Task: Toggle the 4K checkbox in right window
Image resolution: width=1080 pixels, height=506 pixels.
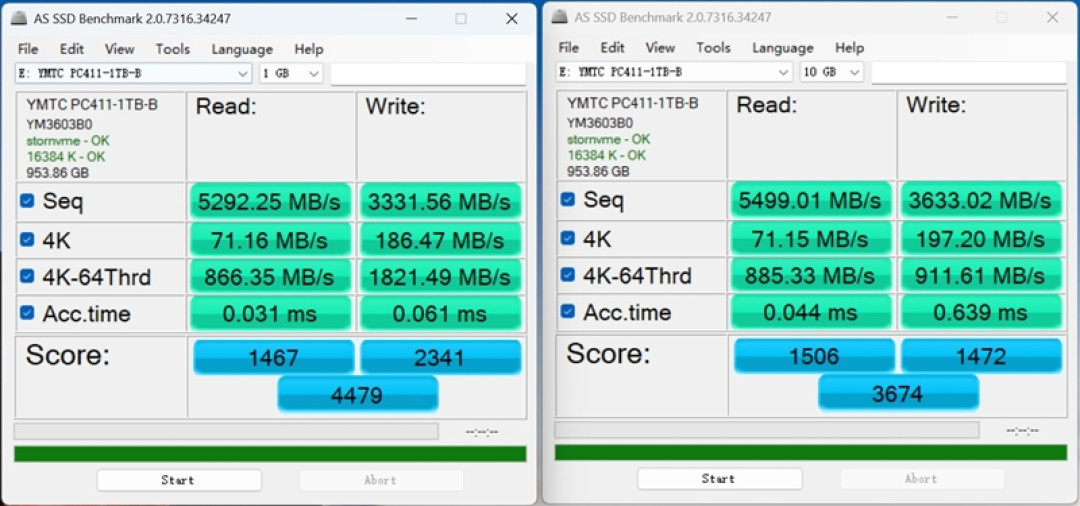Action: click(568, 238)
